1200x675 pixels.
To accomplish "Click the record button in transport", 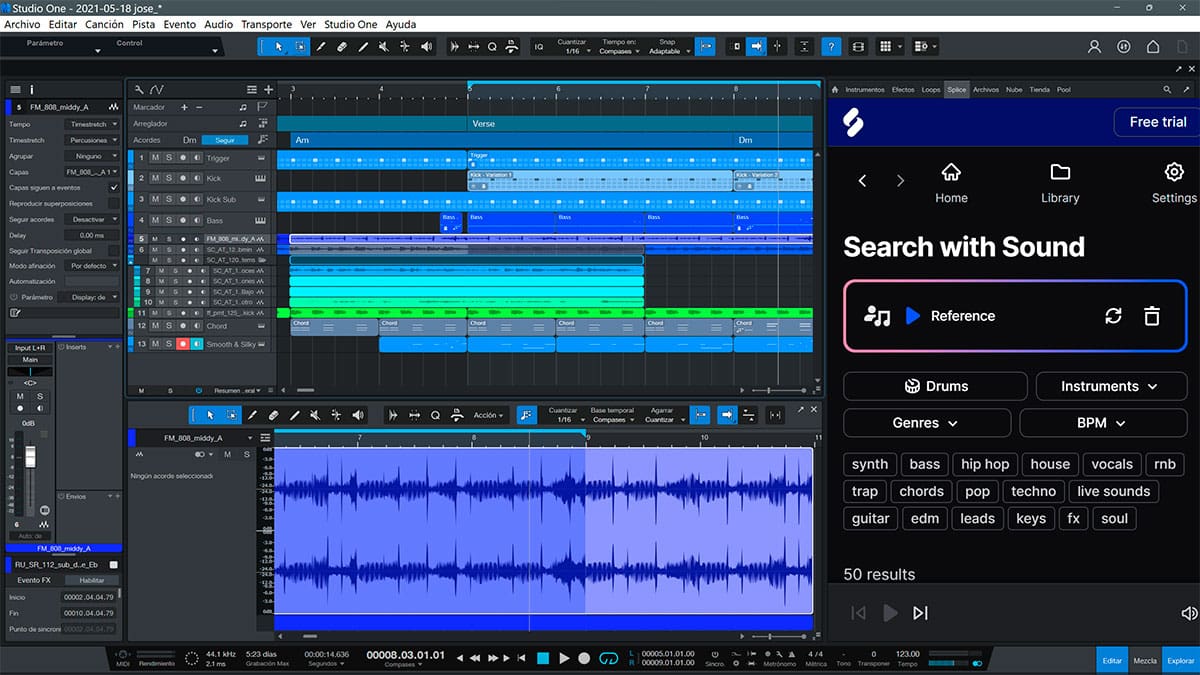I will [x=584, y=658].
